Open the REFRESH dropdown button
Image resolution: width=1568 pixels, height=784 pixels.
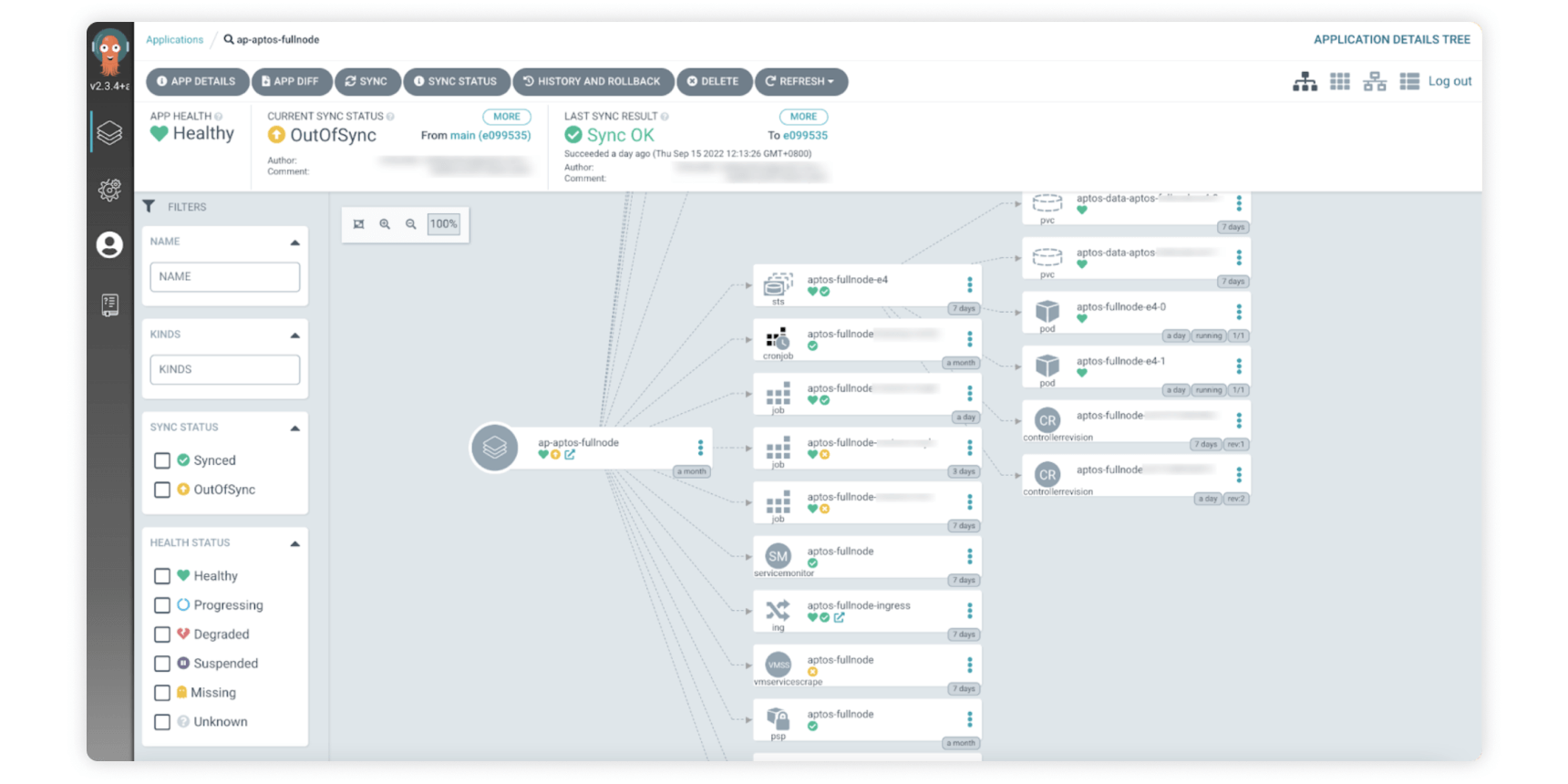click(x=800, y=82)
